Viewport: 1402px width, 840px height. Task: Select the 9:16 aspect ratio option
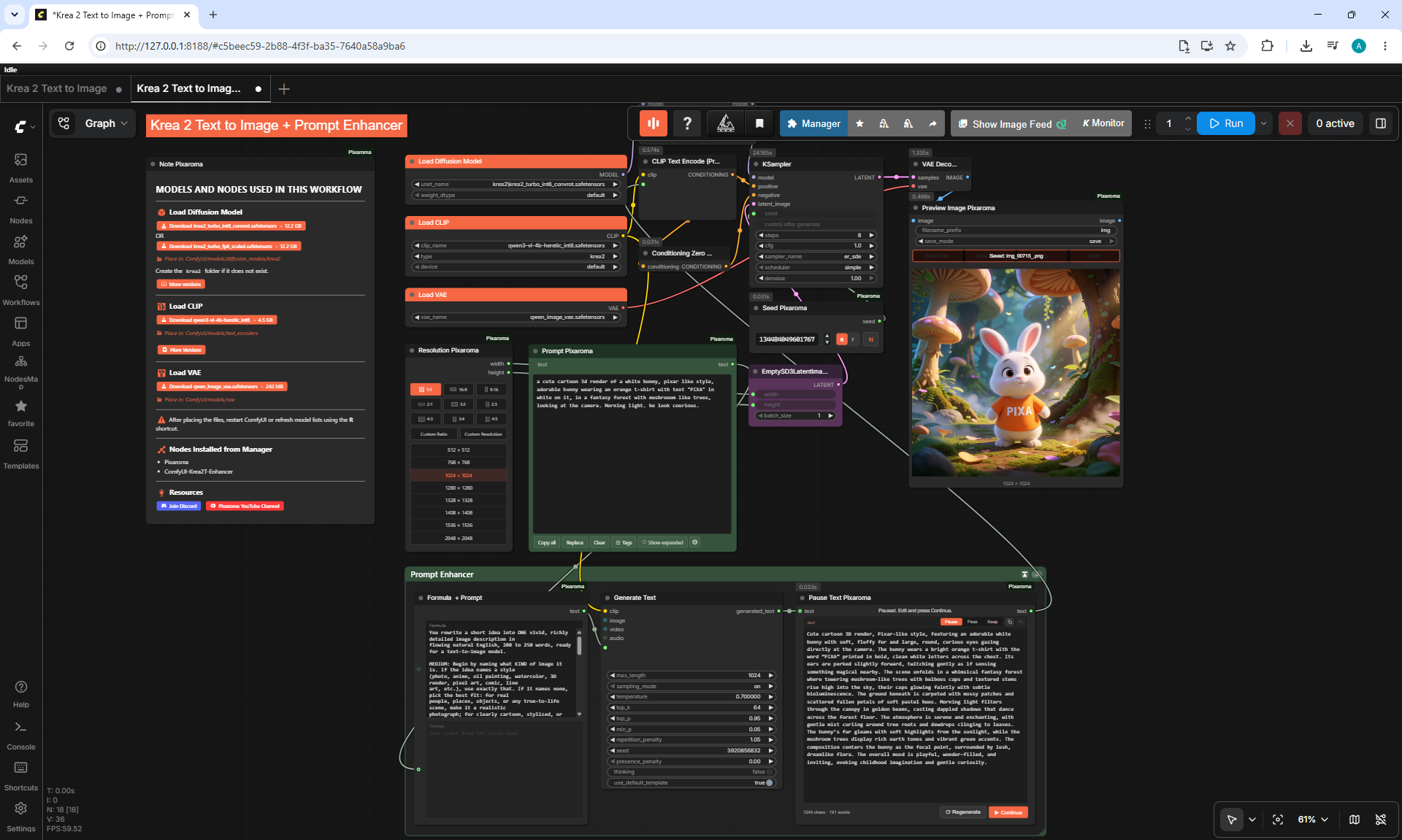(491, 390)
